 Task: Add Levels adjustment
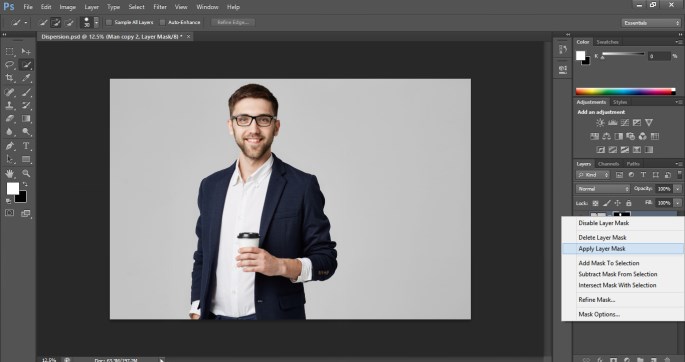(612, 123)
